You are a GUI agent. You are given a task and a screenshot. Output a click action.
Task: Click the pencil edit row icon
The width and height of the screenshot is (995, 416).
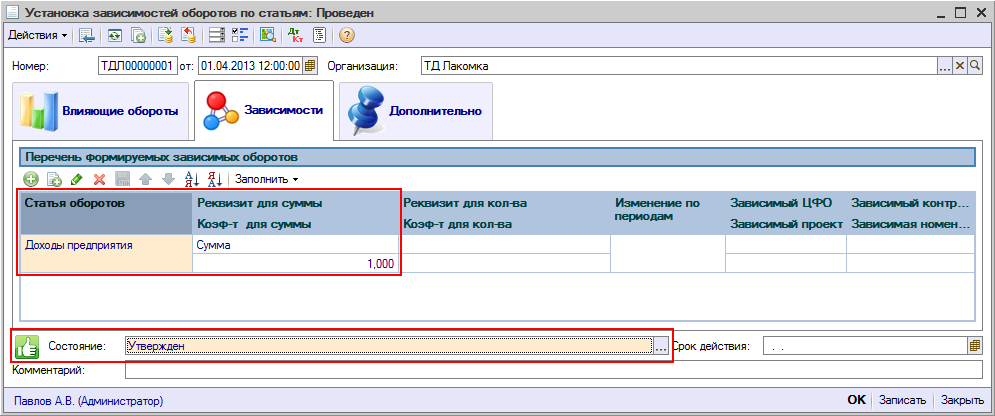(77, 179)
